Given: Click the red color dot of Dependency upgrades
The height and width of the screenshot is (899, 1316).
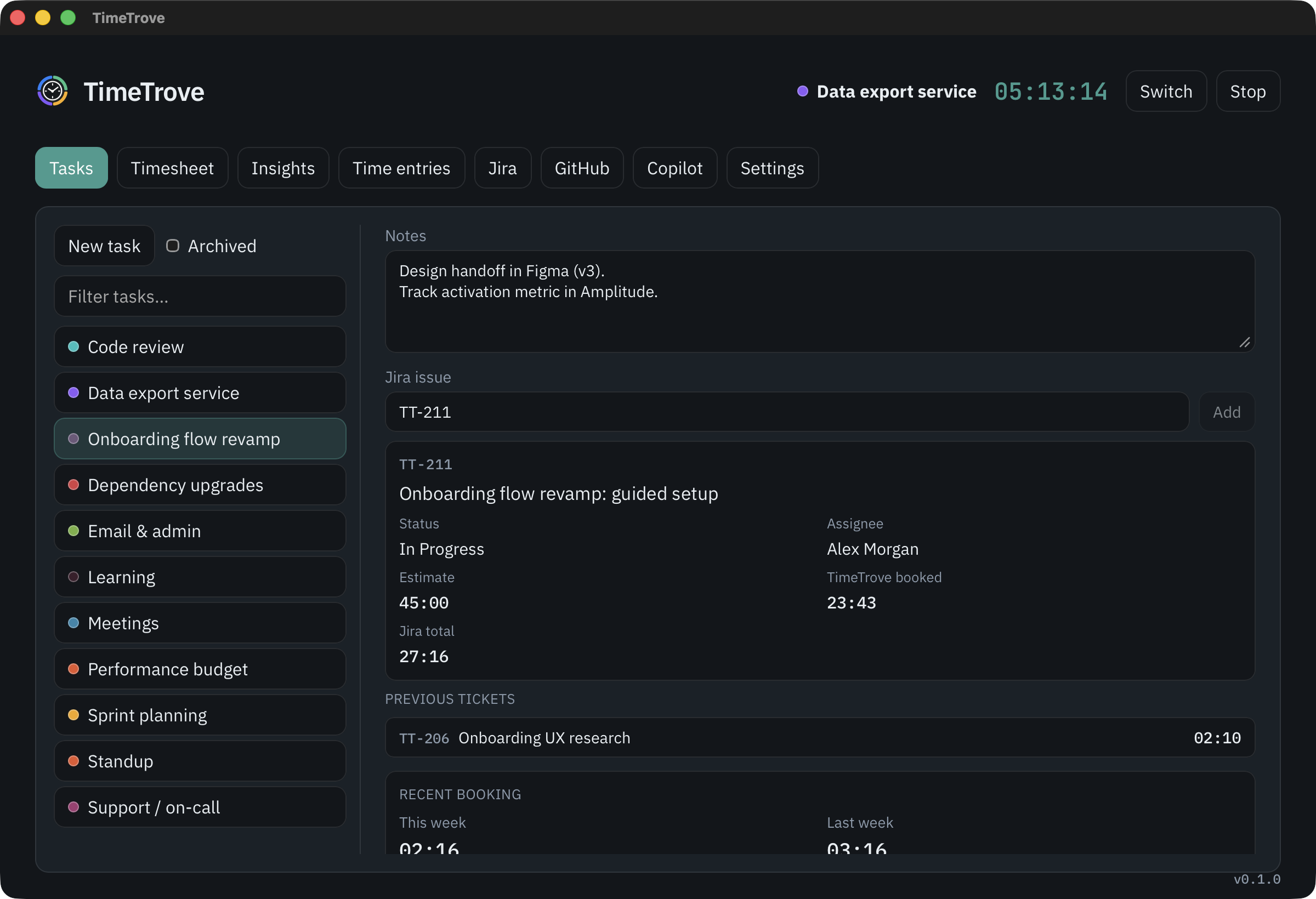Looking at the screenshot, I should click(x=73, y=485).
